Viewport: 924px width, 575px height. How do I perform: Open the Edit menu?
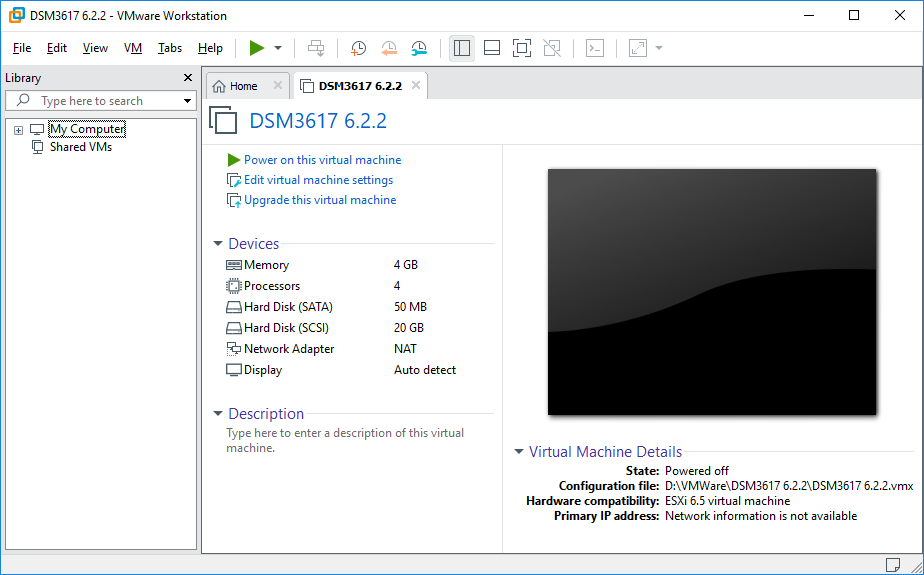pyautogui.click(x=57, y=48)
